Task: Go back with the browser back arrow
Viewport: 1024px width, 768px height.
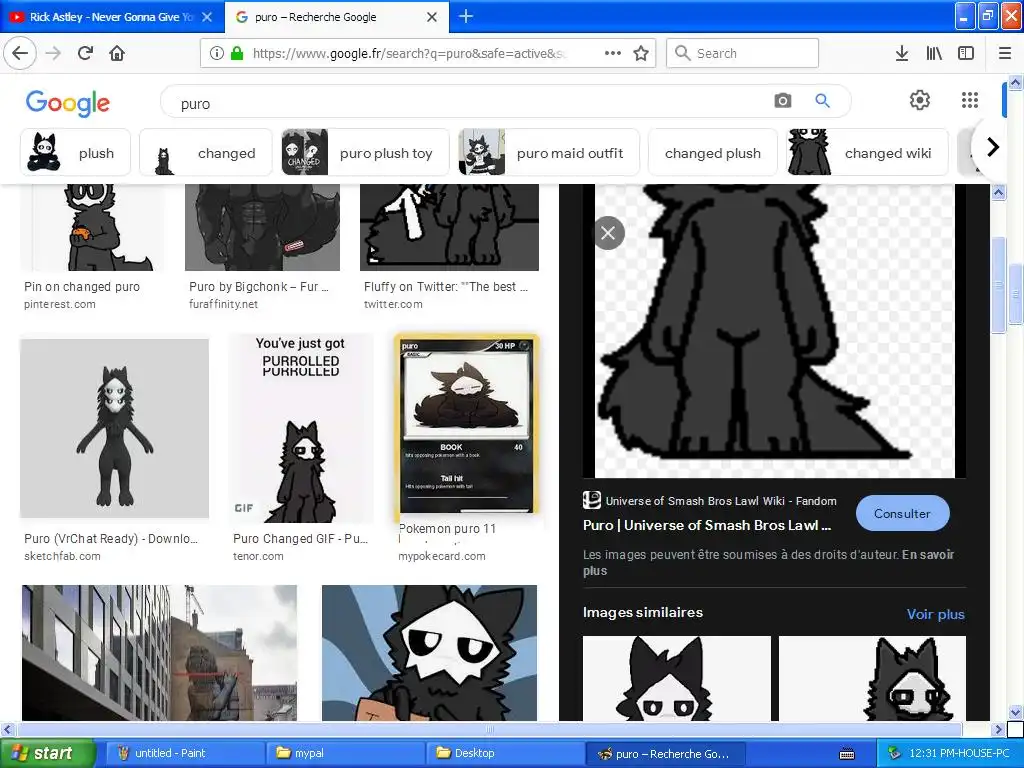Action: (x=20, y=53)
